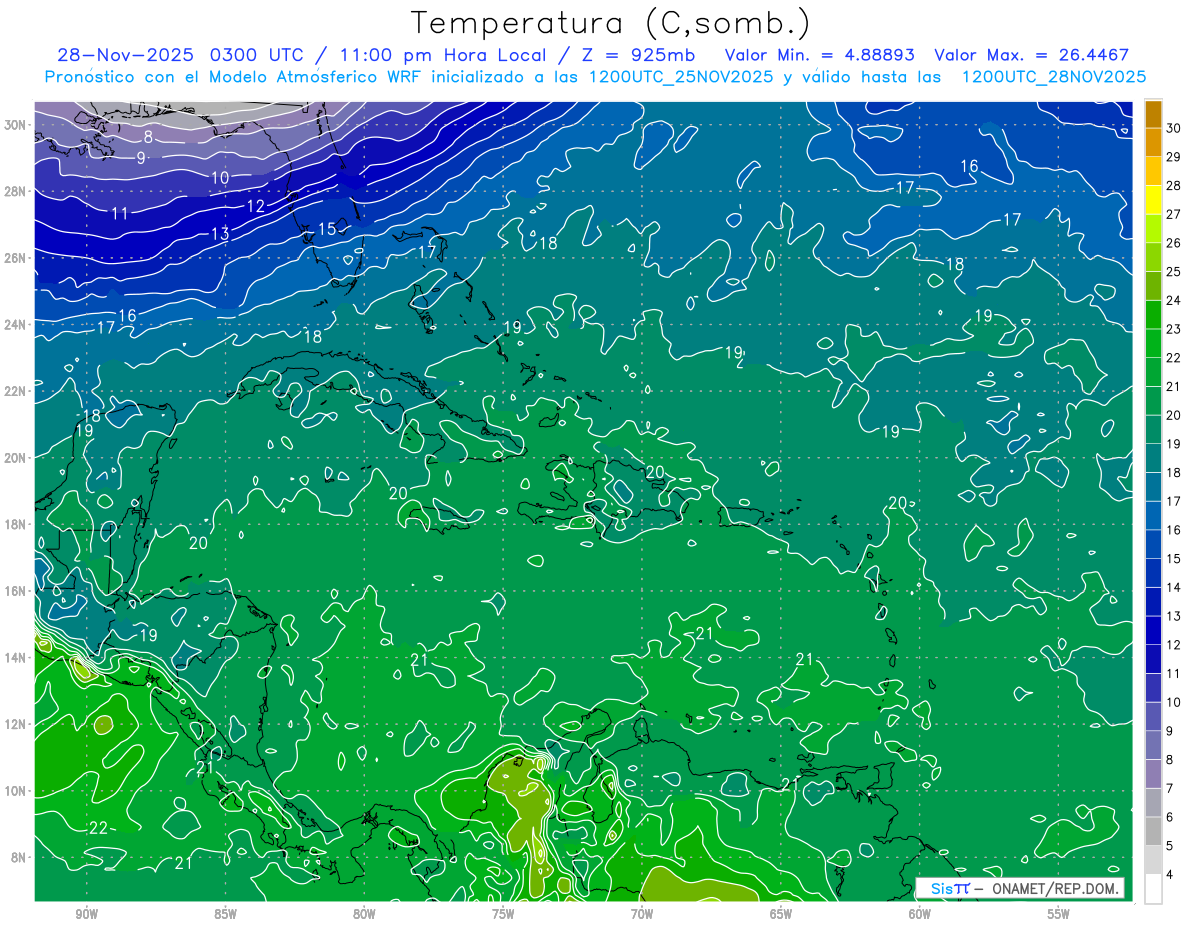The image size is (1200, 927).
Task: Click the "11" isotherm label on the map
Action: click(120, 213)
